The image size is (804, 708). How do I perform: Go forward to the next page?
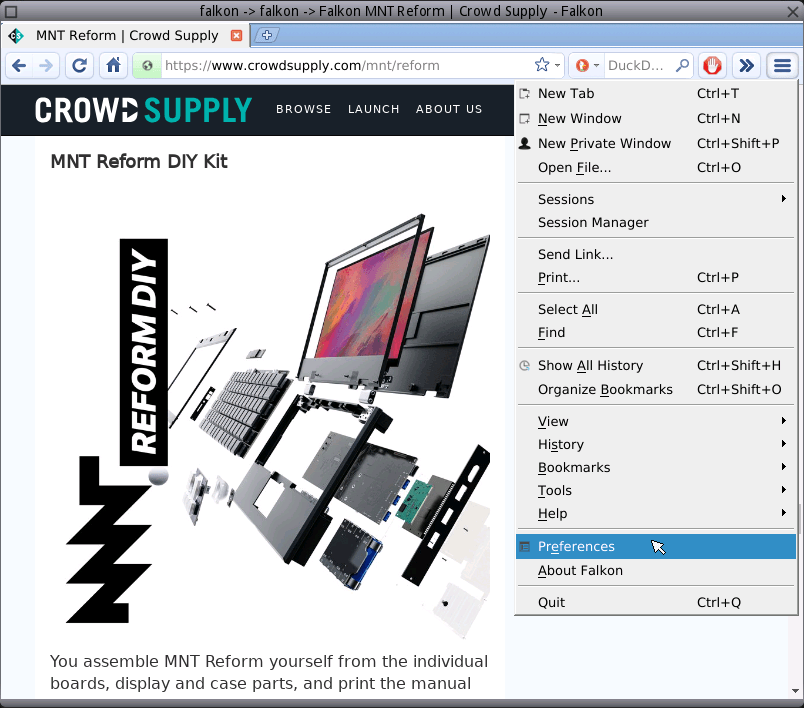pos(46,66)
